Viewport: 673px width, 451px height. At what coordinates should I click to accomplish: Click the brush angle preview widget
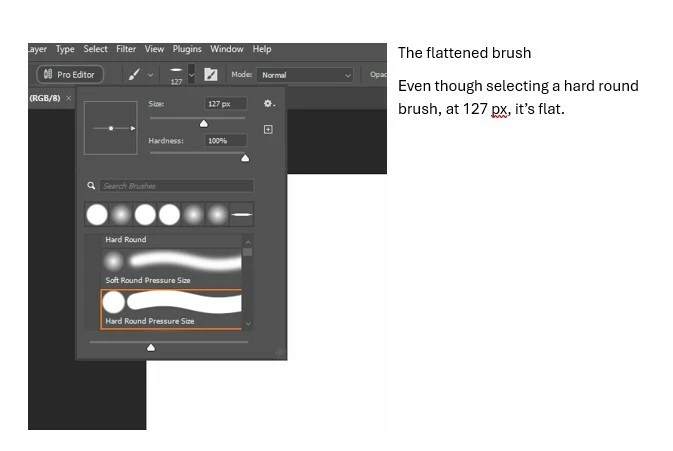[111, 128]
